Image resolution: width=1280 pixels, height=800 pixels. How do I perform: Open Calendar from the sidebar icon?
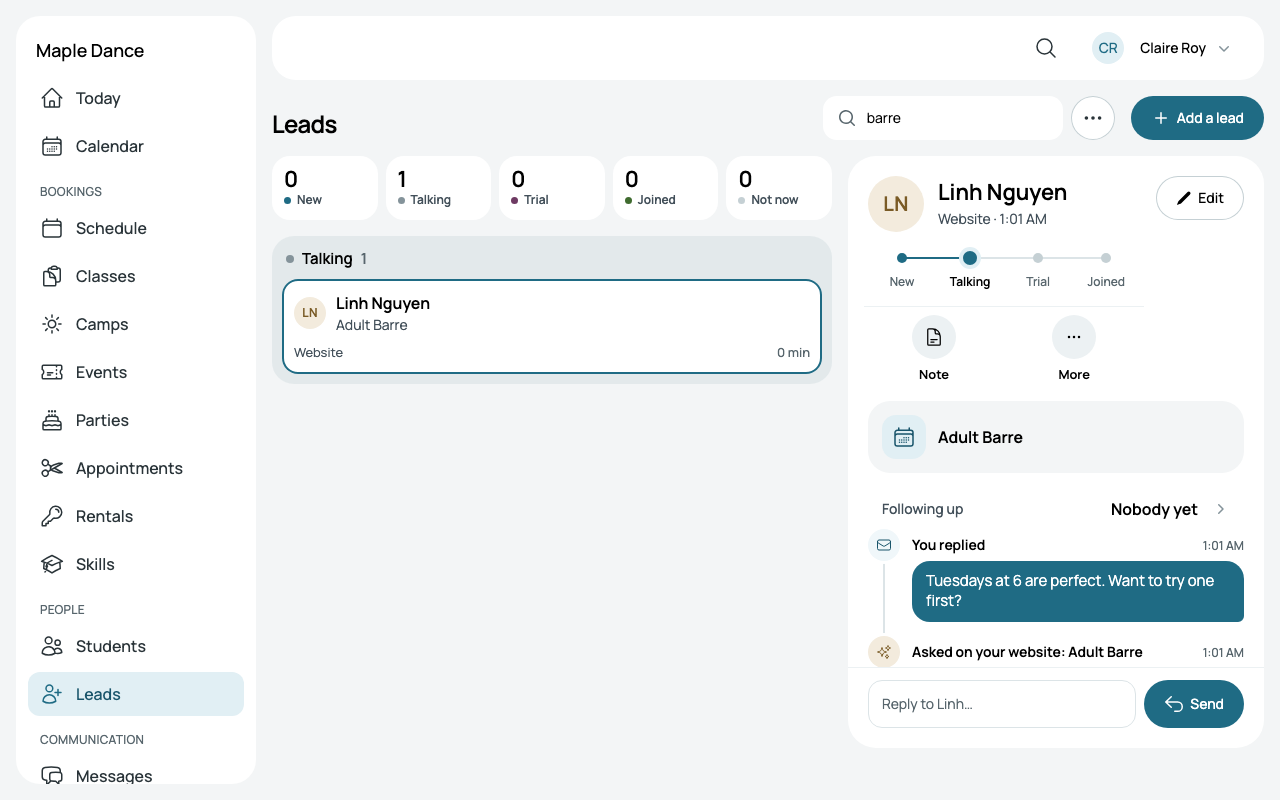coord(52,146)
